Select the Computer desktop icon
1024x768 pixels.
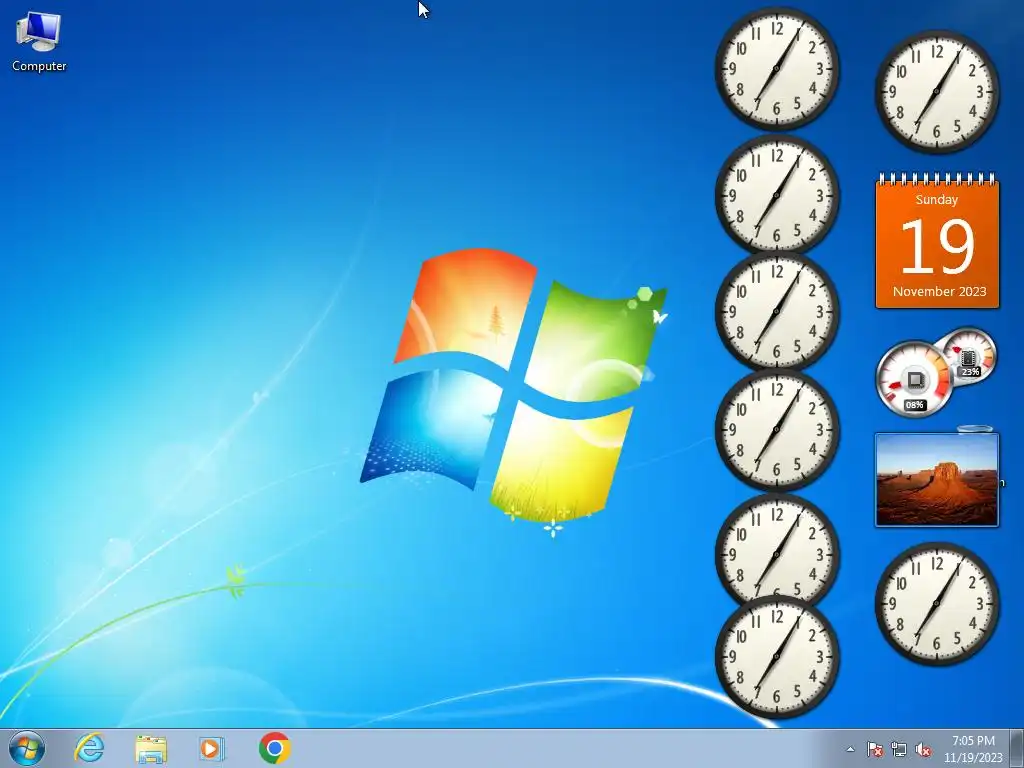coord(39,42)
